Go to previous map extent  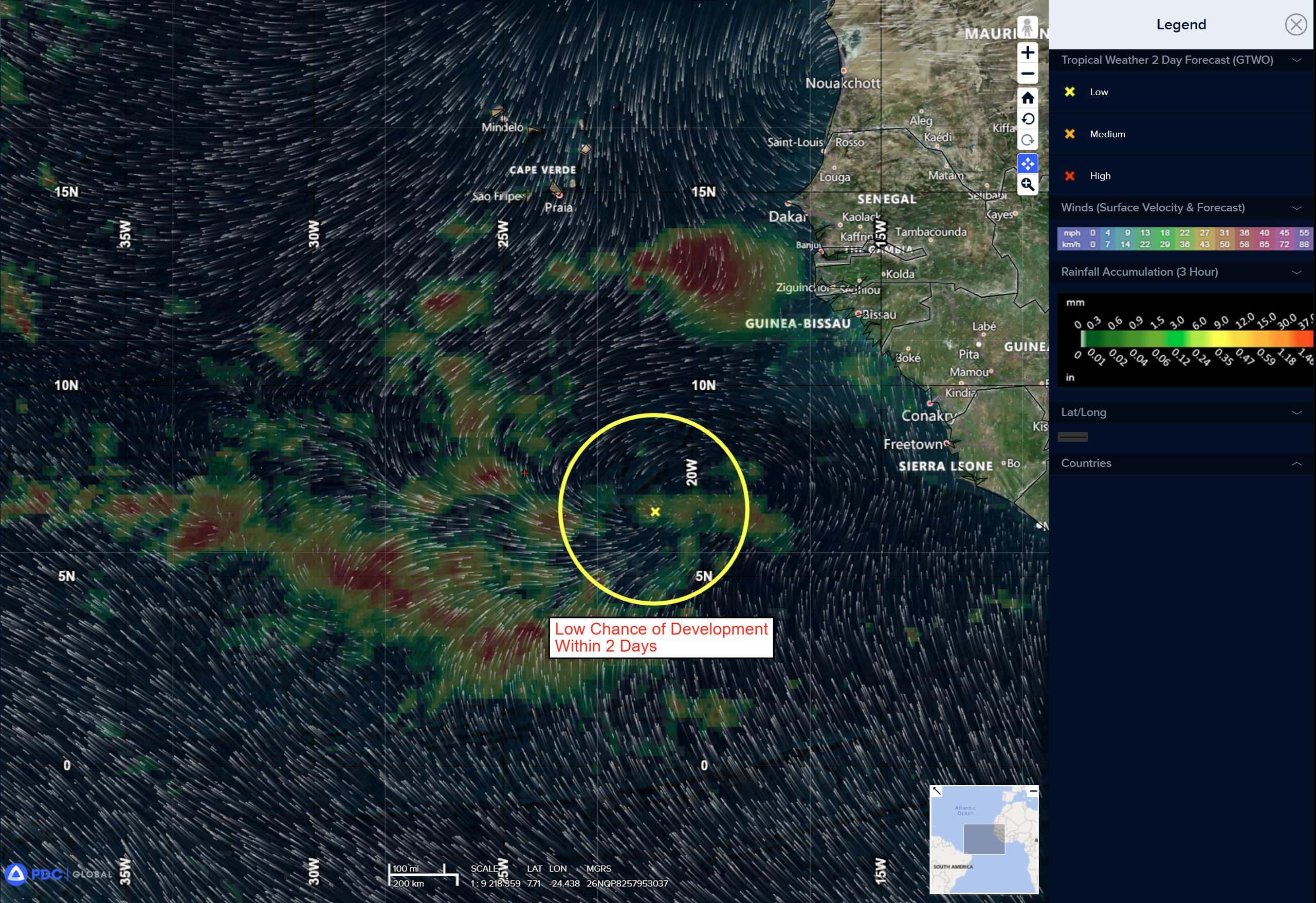1027,119
